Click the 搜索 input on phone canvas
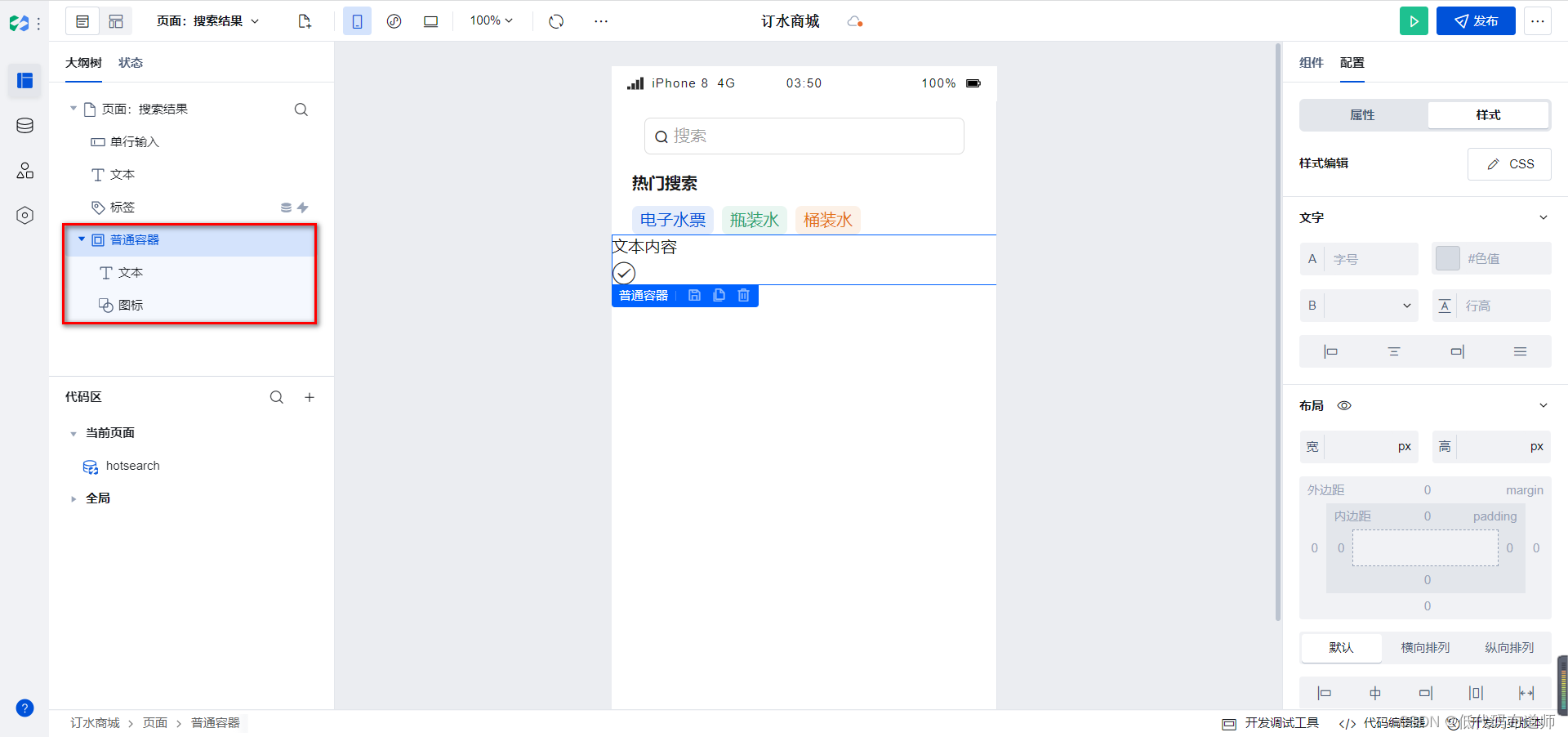The image size is (1568, 737). point(804,136)
